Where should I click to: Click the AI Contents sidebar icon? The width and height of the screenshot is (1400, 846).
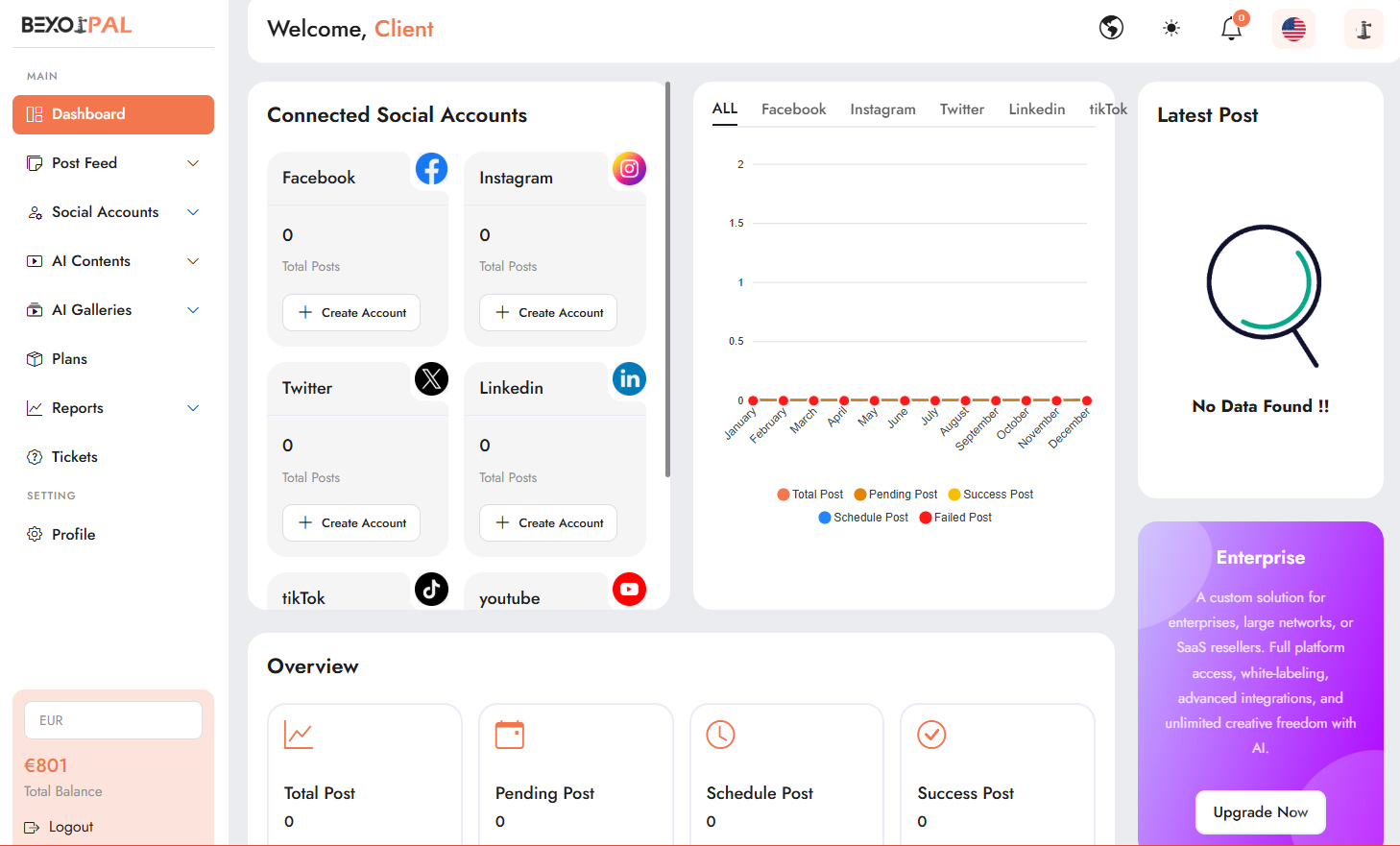click(x=35, y=261)
